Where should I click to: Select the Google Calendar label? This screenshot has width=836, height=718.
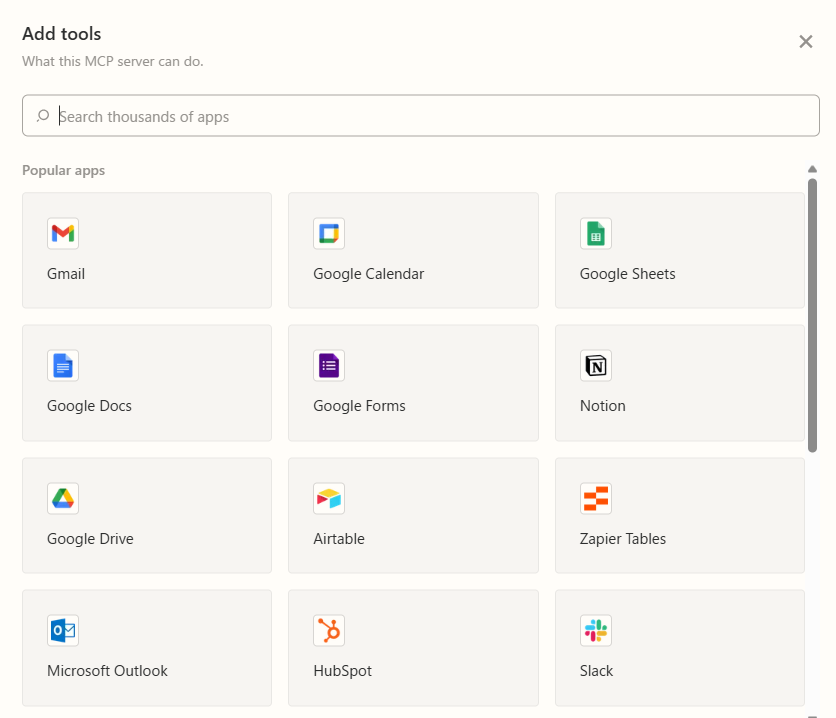pyautogui.click(x=368, y=274)
